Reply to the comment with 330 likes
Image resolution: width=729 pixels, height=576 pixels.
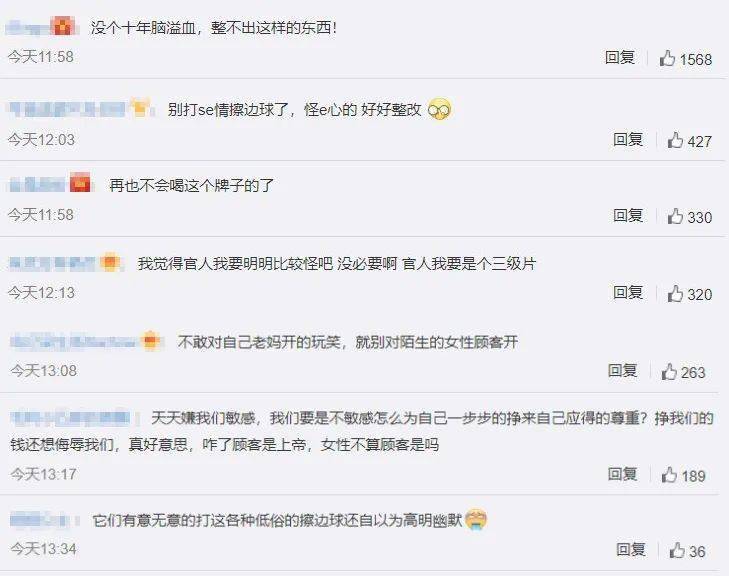click(628, 215)
